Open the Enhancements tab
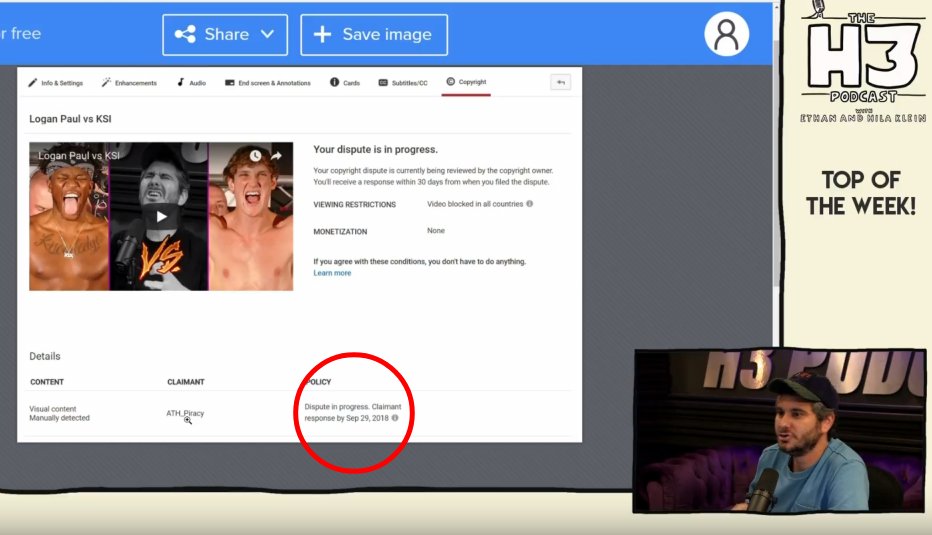This screenshot has width=932, height=535. [x=129, y=83]
